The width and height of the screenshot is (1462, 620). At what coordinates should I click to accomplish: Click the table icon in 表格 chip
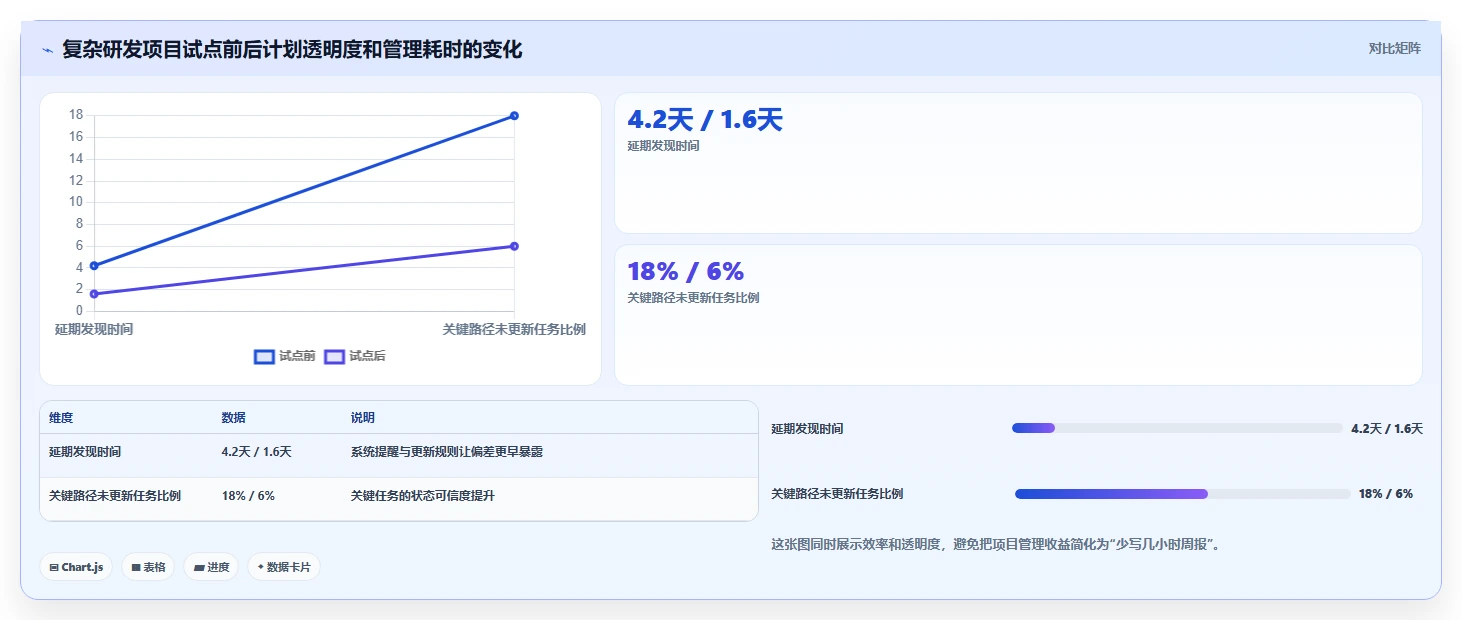point(136,568)
